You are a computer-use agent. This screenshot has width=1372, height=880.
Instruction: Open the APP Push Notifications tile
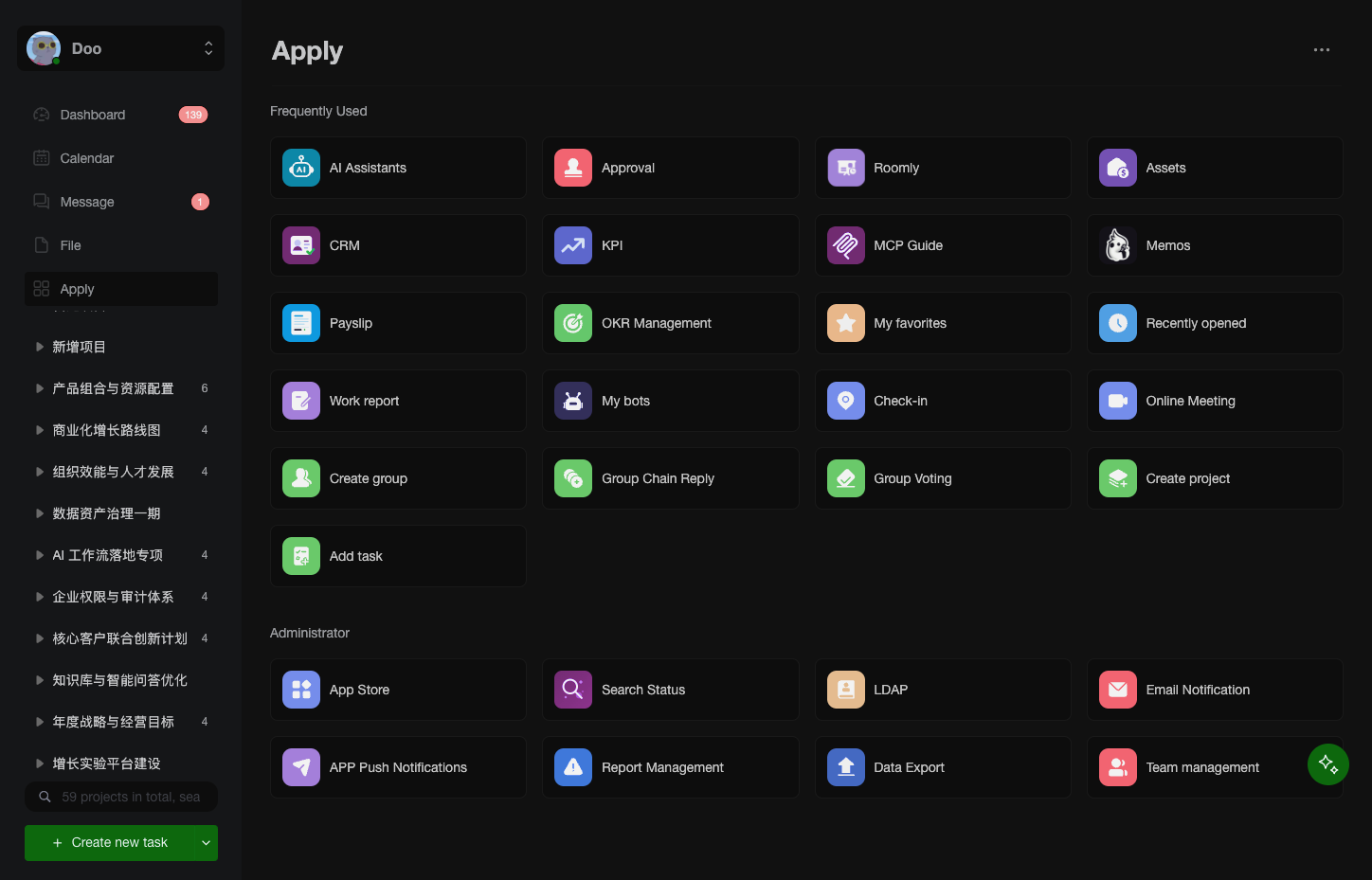(x=398, y=767)
